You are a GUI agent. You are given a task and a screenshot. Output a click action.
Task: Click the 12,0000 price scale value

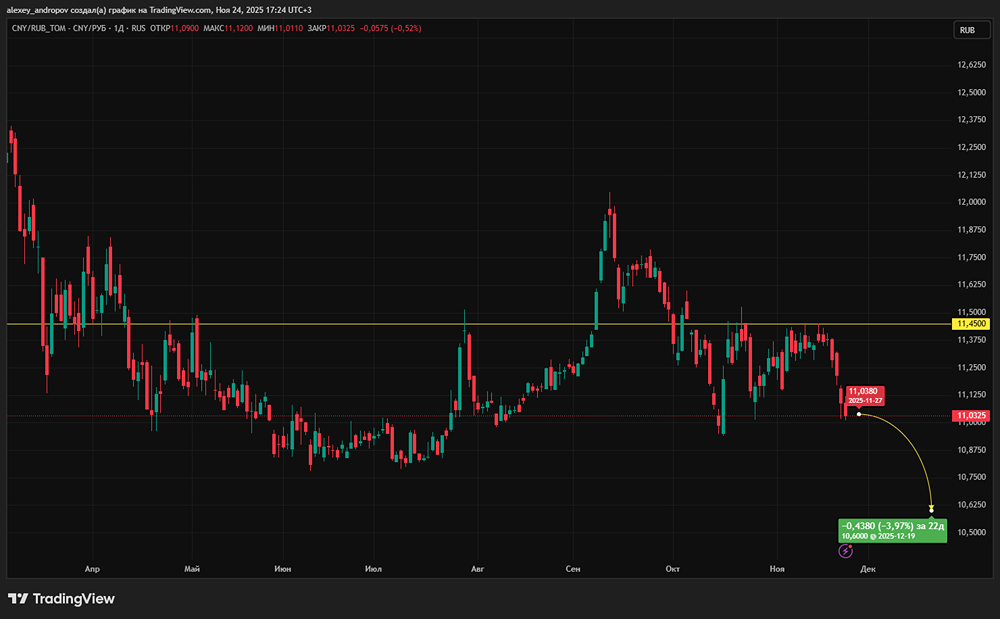click(x=971, y=202)
